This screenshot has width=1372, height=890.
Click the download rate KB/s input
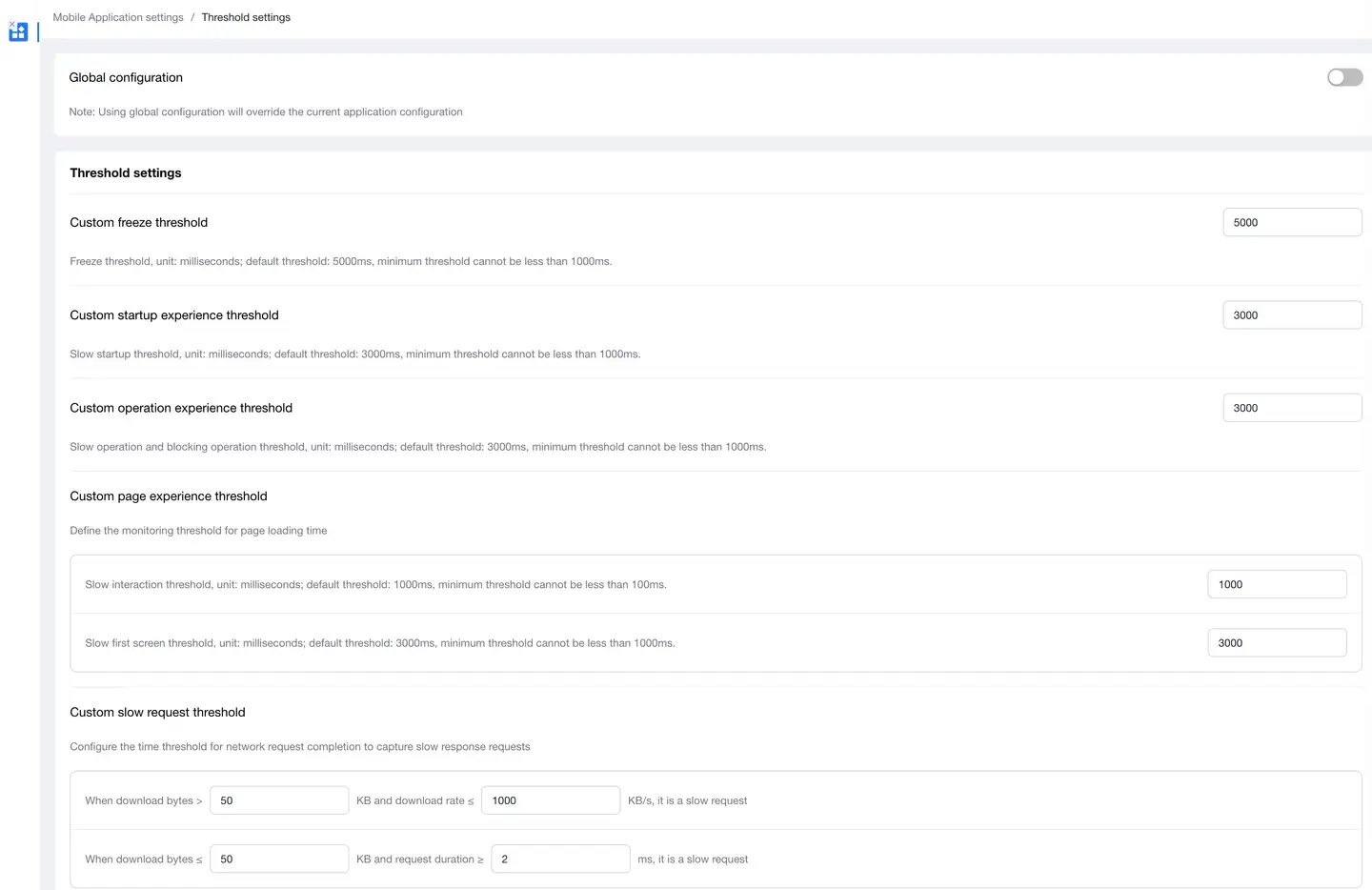coord(550,800)
